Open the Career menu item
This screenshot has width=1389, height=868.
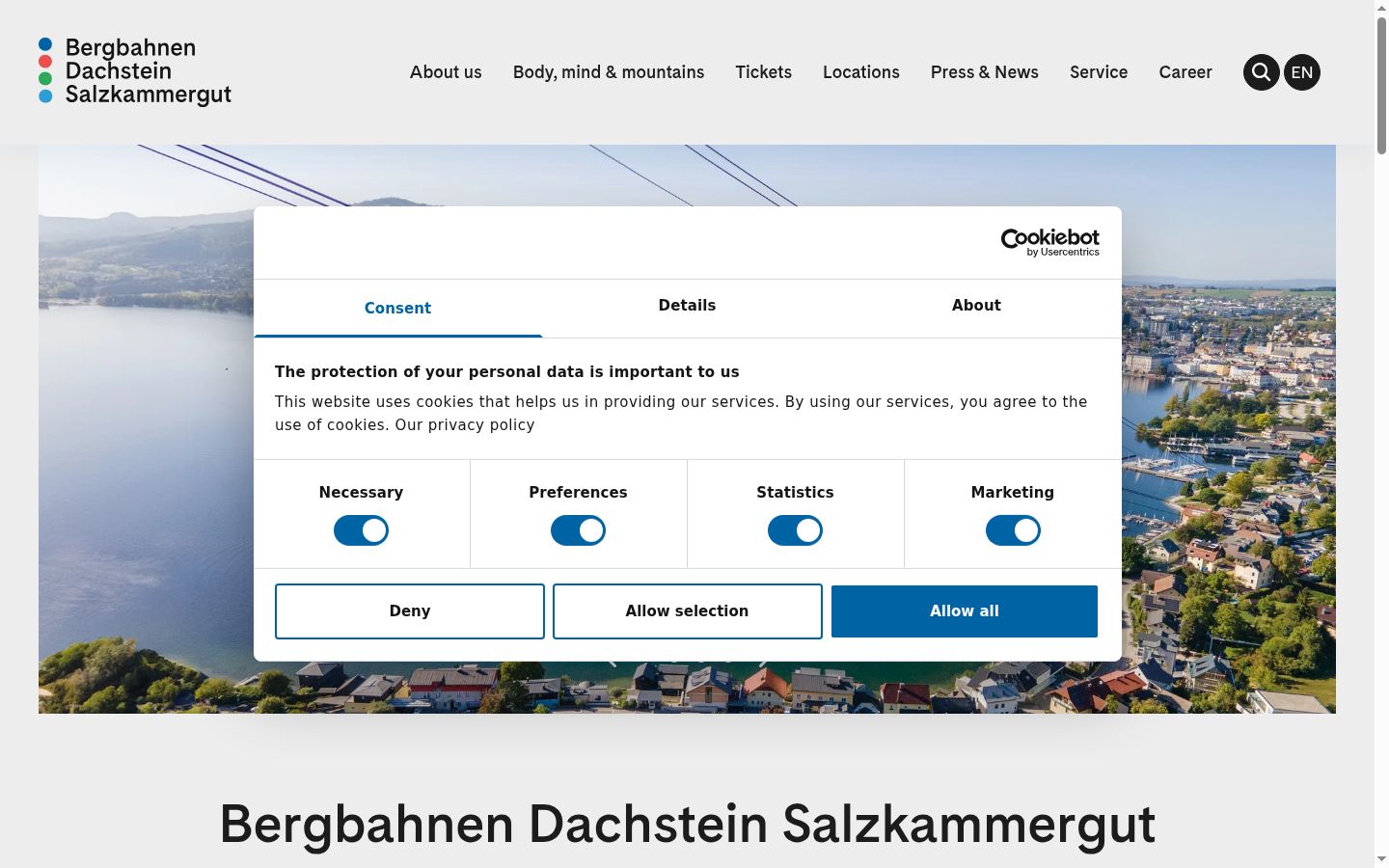(1185, 72)
